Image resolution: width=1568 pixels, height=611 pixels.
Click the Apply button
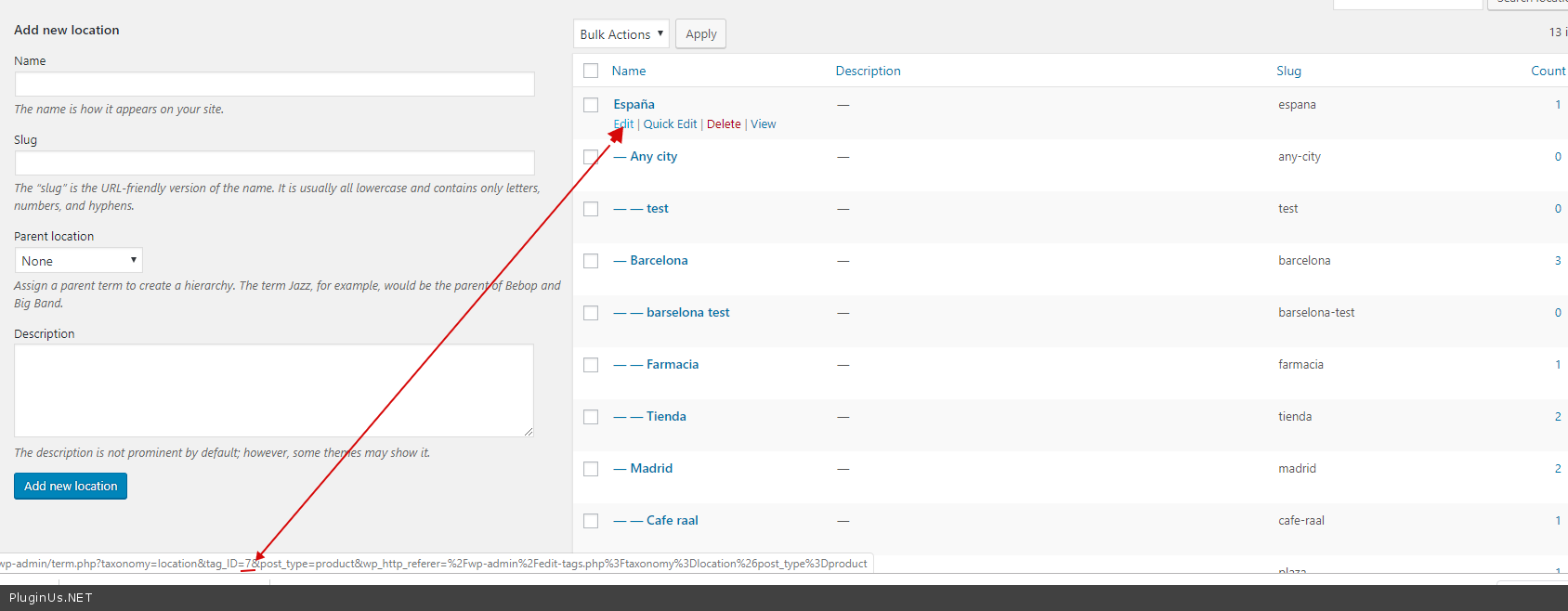[x=700, y=34]
